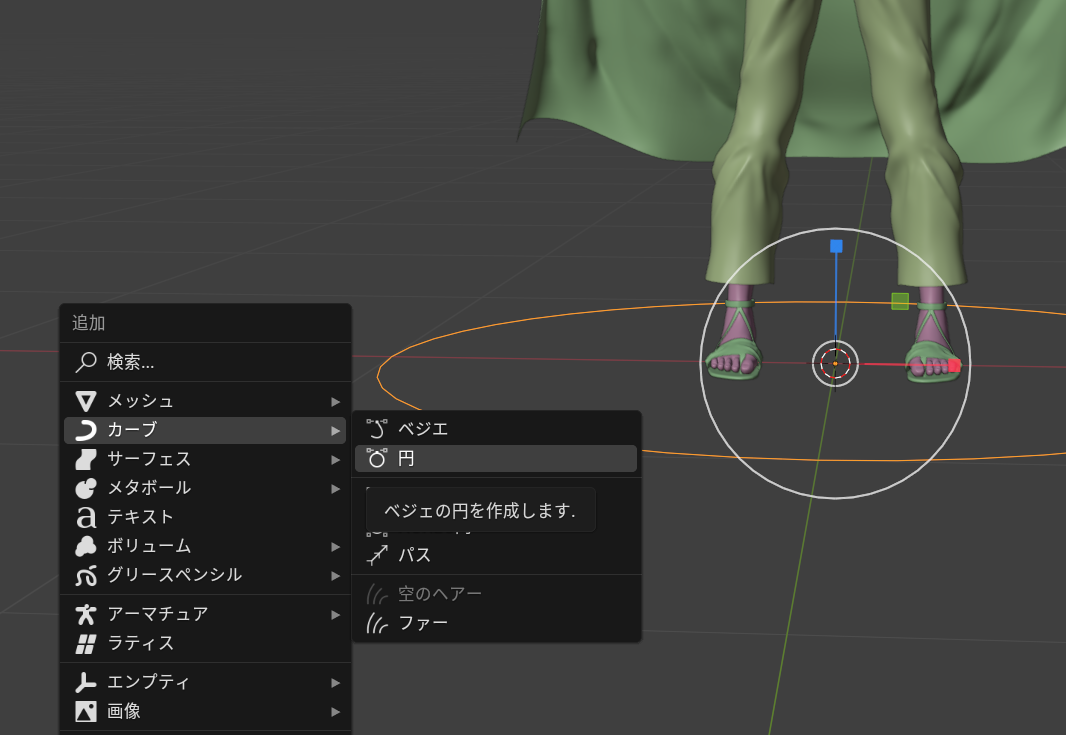This screenshot has width=1066, height=735.
Task: Click the 画像 image icon
Action: click(x=86, y=711)
